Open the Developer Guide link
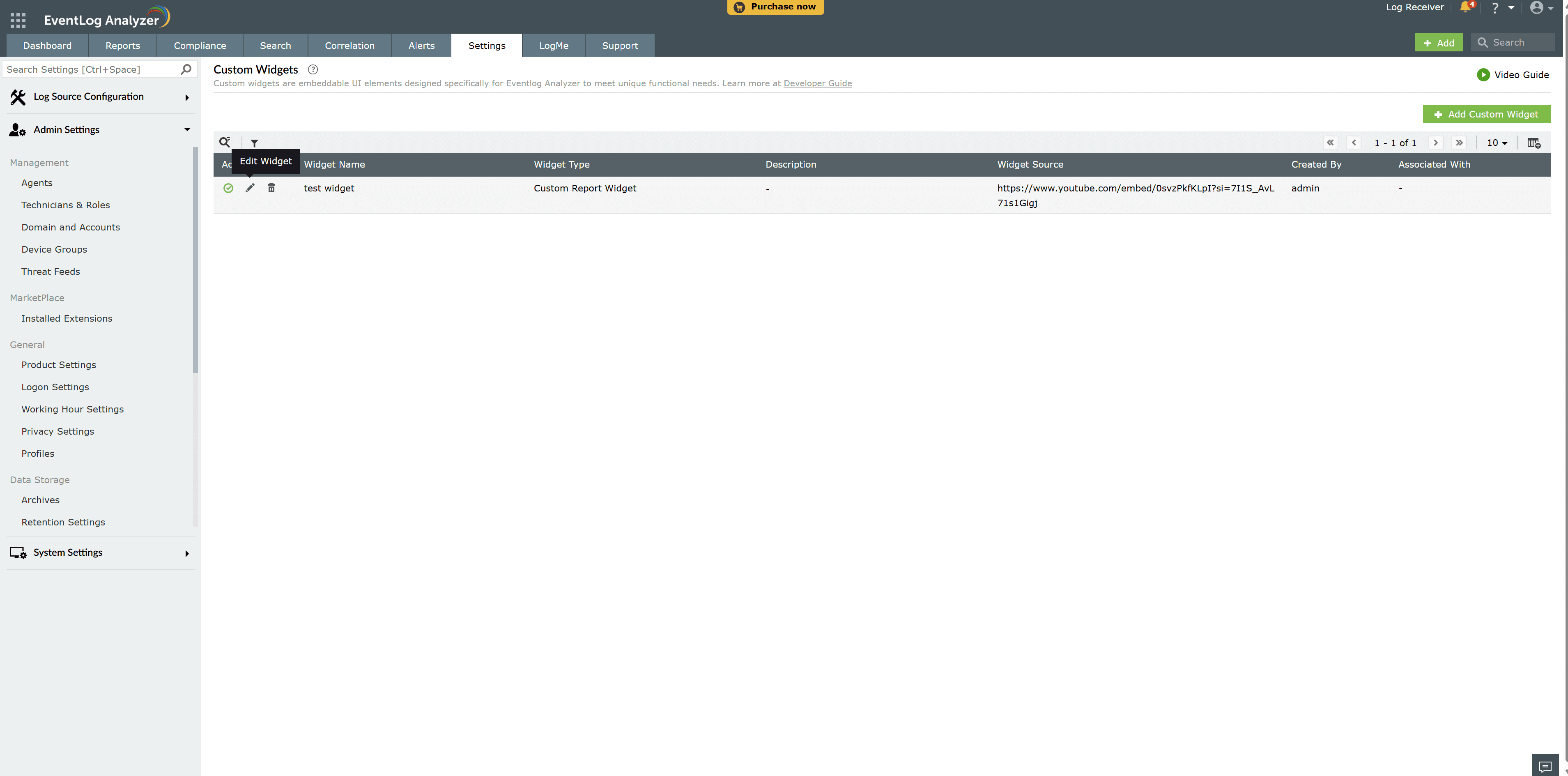Viewport: 1568px width, 776px height. click(818, 83)
